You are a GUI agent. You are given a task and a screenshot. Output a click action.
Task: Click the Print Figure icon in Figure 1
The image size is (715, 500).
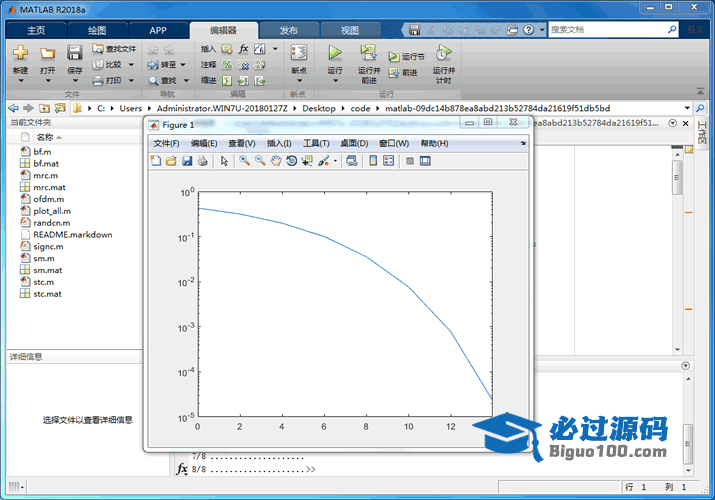[x=203, y=161]
